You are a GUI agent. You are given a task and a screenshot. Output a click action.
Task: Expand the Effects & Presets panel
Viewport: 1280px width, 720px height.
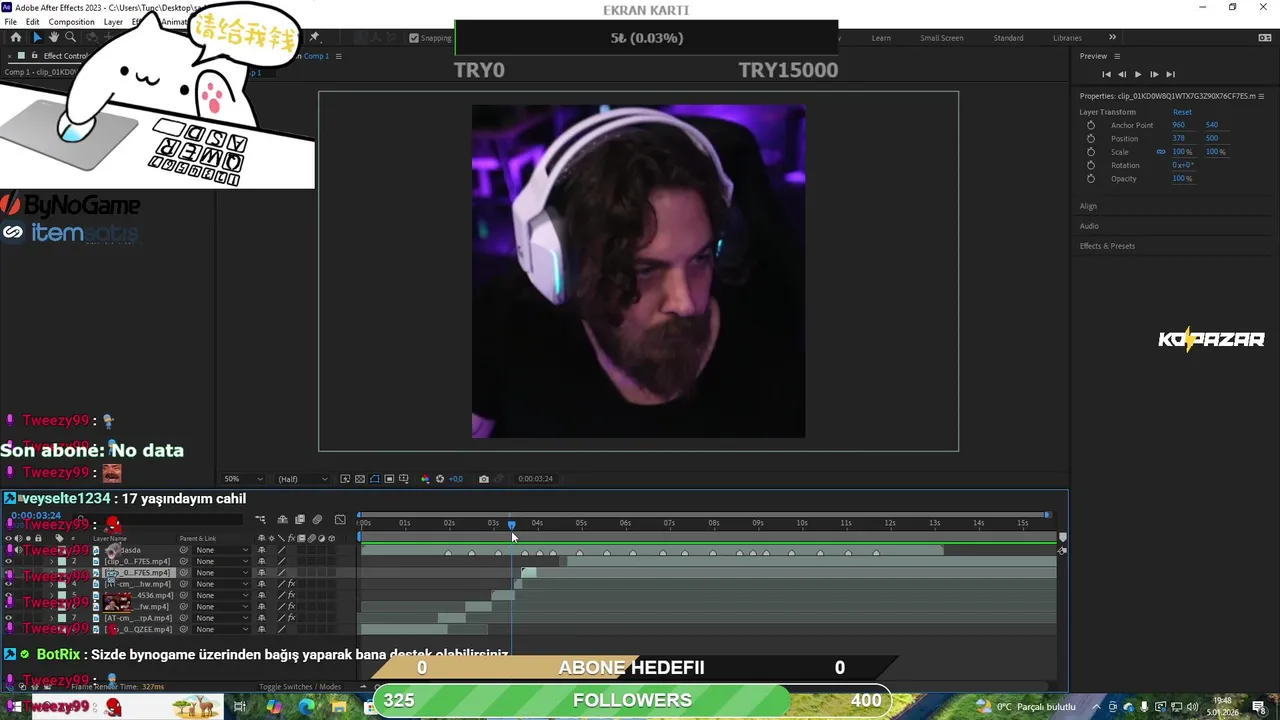coord(1107,246)
